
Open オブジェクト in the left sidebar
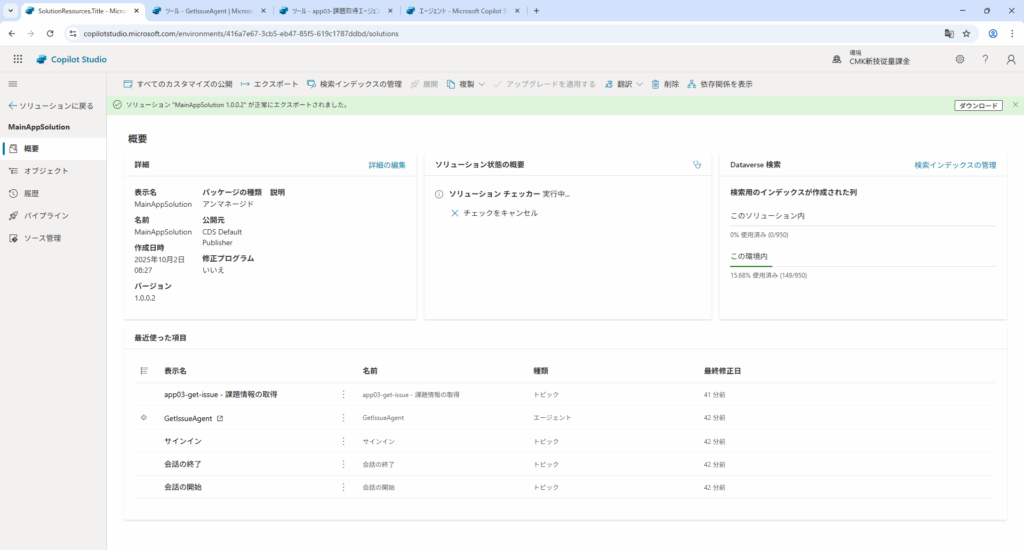(x=45, y=171)
